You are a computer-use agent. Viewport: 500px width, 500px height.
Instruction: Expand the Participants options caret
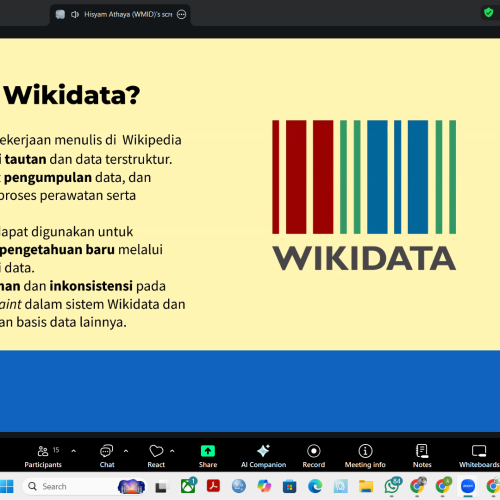click(74, 451)
